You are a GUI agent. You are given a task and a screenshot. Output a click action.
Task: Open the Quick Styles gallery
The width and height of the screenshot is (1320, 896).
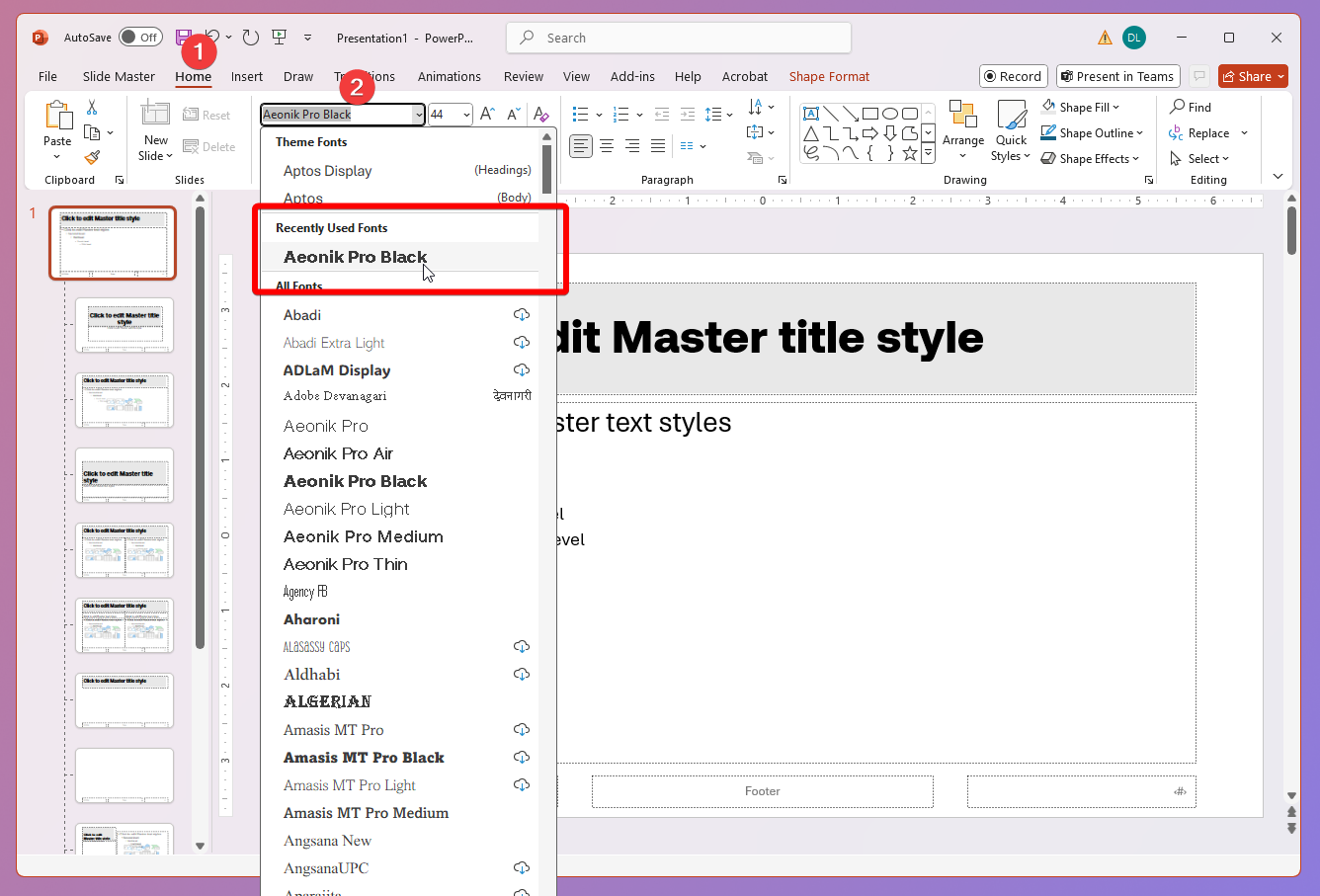(x=1011, y=130)
